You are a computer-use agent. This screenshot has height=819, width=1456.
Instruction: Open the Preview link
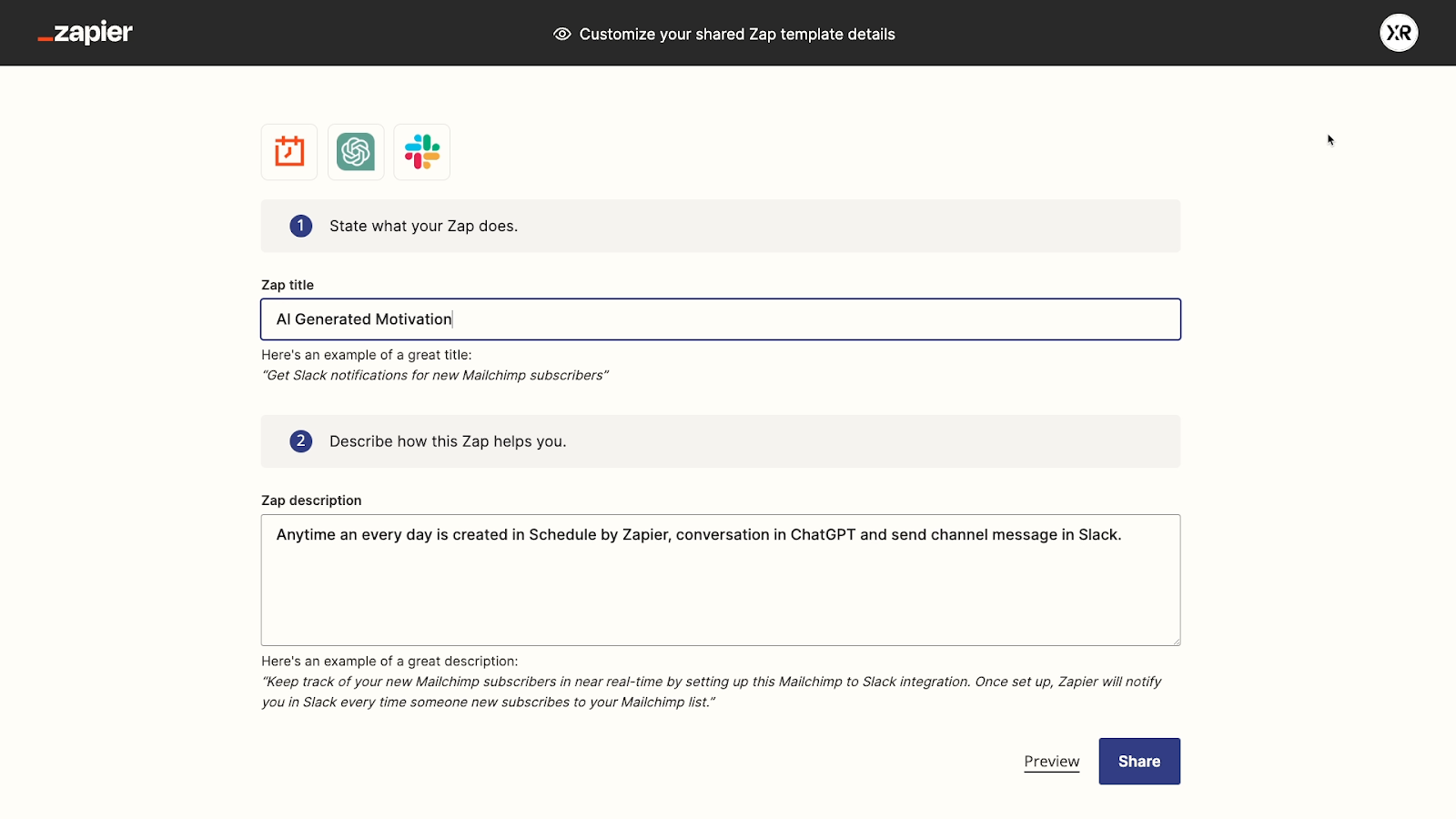(x=1052, y=762)
